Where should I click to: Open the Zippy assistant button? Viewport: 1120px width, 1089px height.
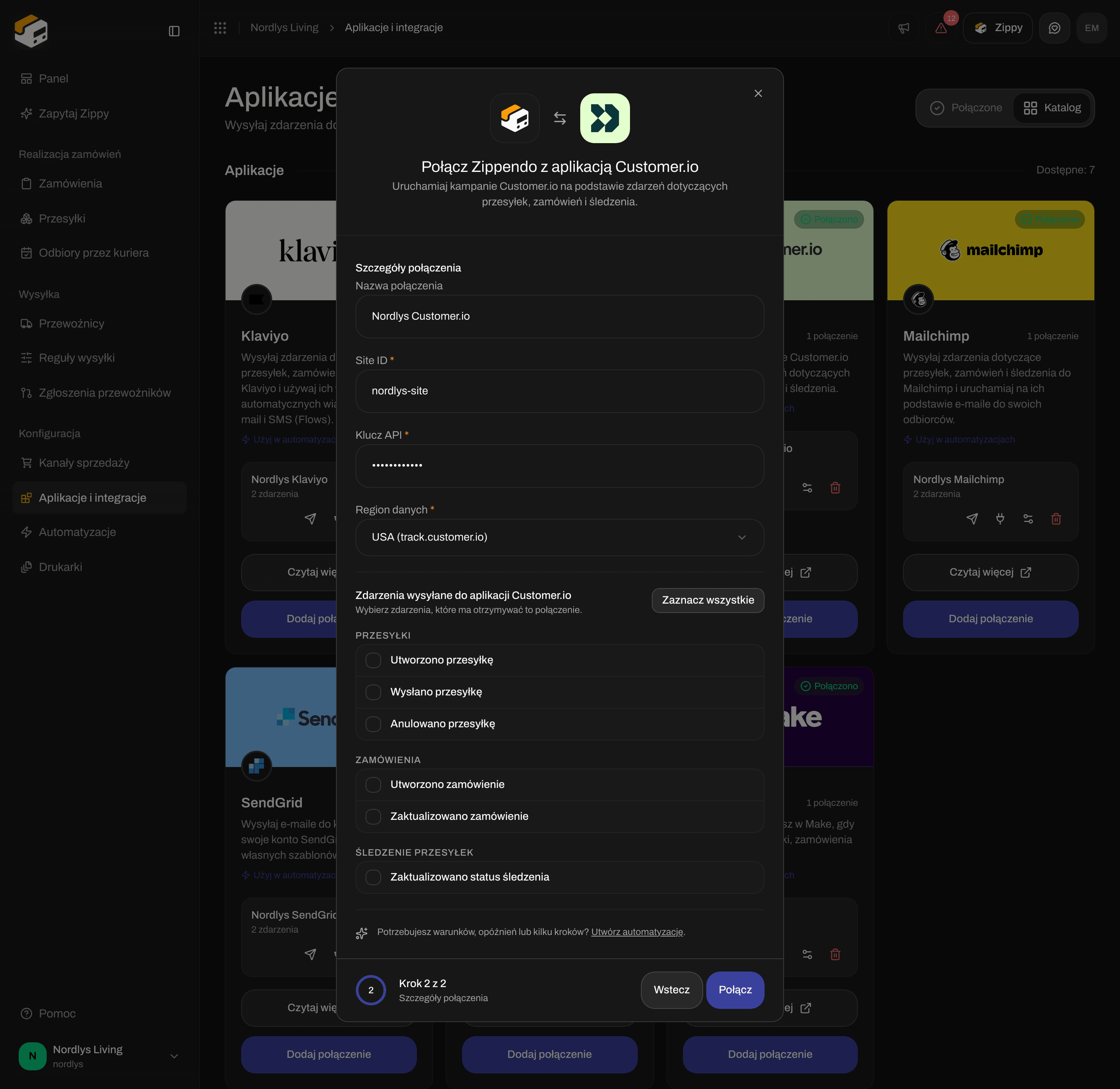[x=997, y=28]
